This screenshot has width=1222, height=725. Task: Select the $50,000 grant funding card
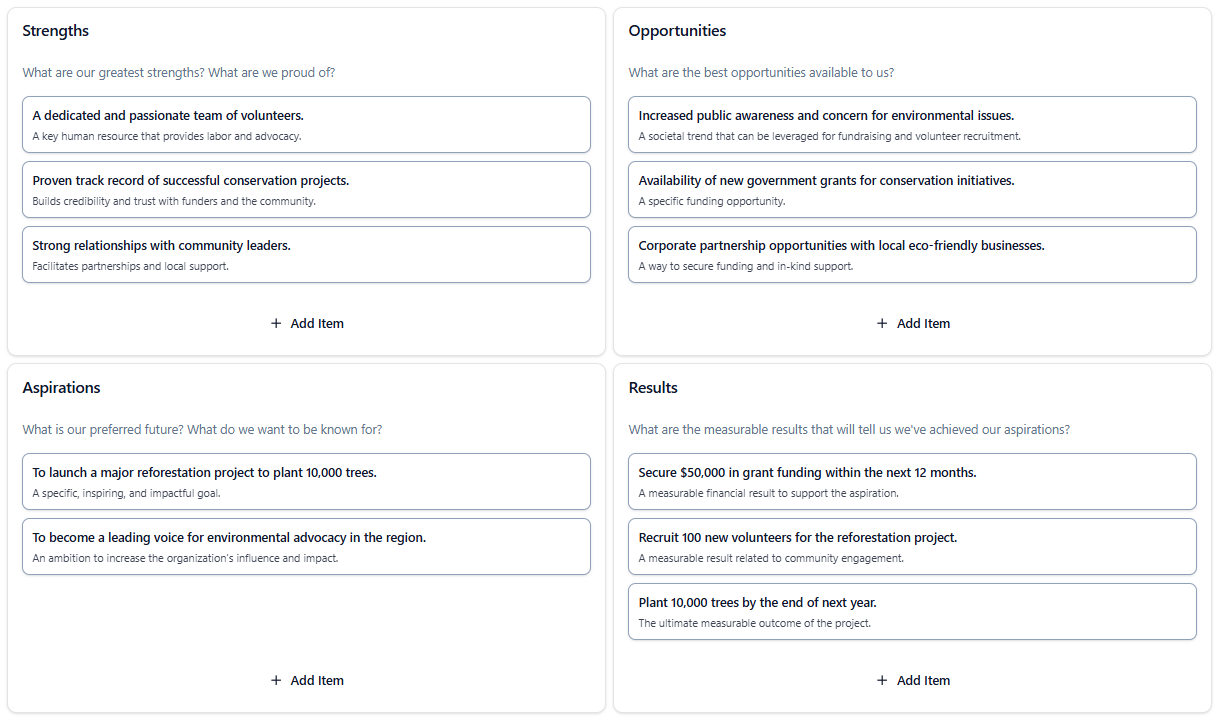pos(912,482)
